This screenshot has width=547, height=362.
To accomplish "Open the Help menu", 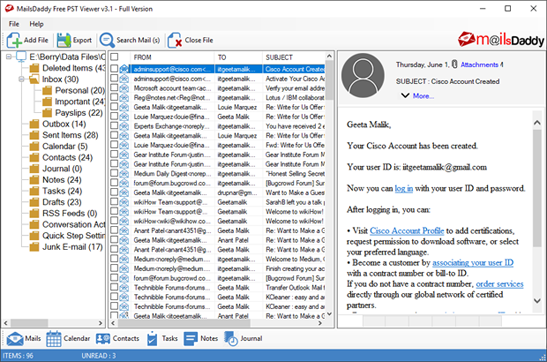I will [x=36, y=24].
